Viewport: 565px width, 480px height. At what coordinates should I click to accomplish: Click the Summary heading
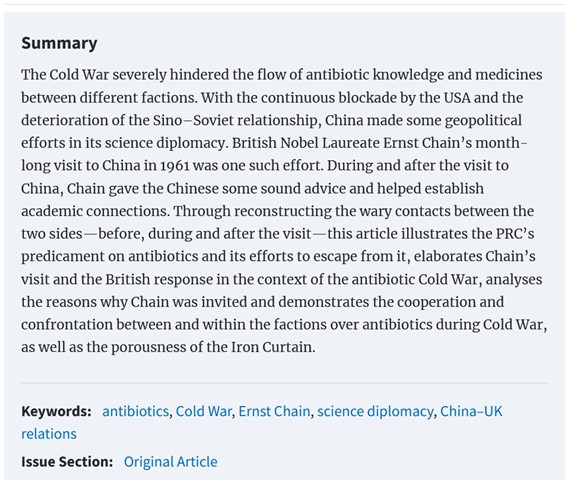point(59,43)
